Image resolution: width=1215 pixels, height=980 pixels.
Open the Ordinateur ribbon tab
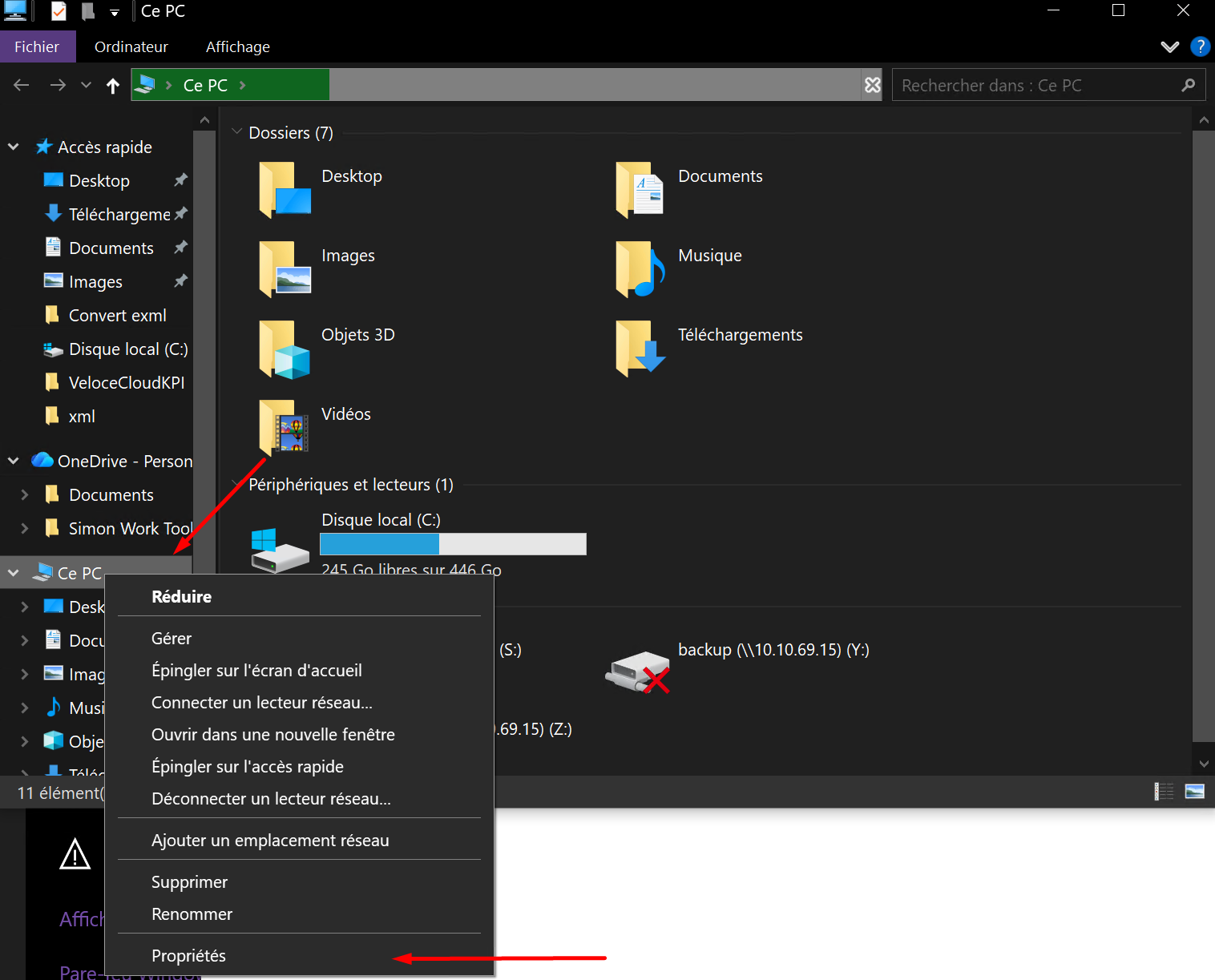[131, 46]
